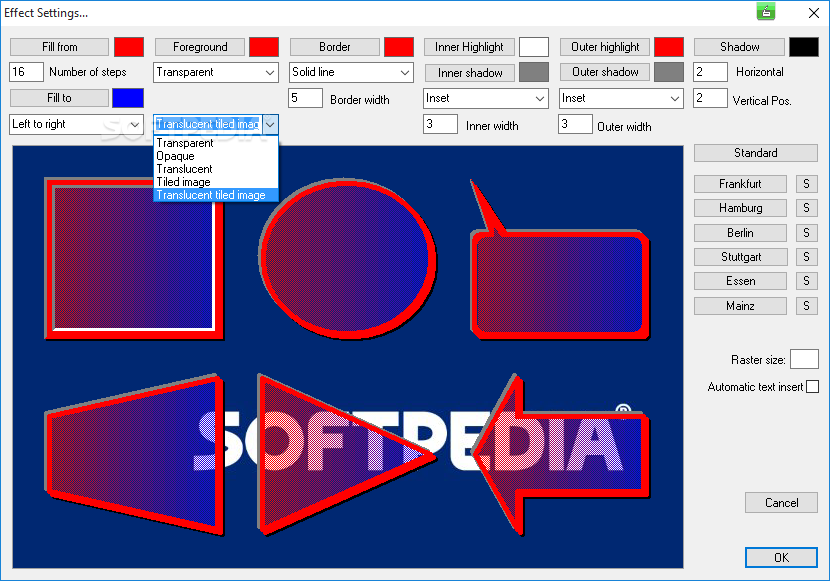Image resolution: width=830 pixels, height=581 pixels.
Task: Click the Shadow button
Action: coord(739,47)
